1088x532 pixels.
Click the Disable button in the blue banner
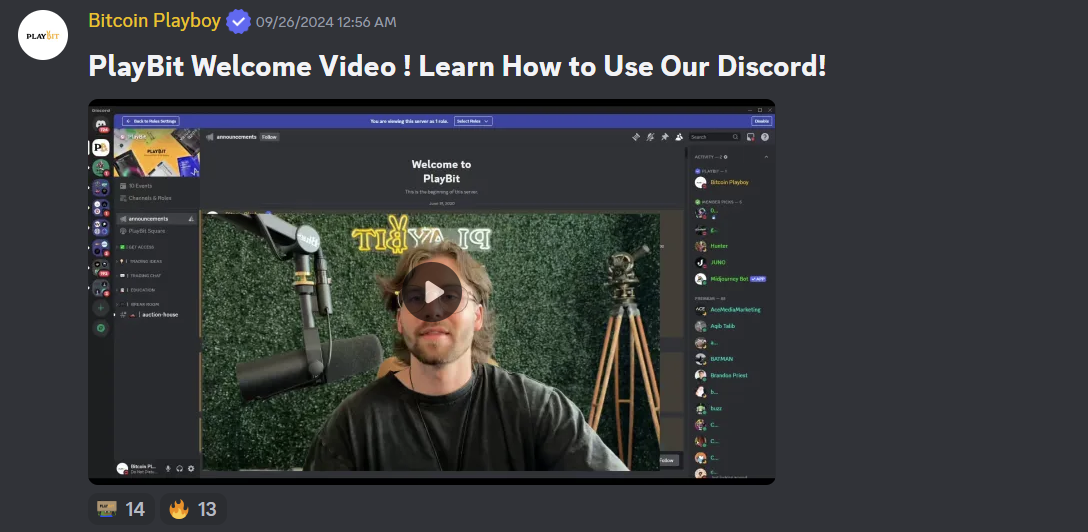(x=761, y=121)
